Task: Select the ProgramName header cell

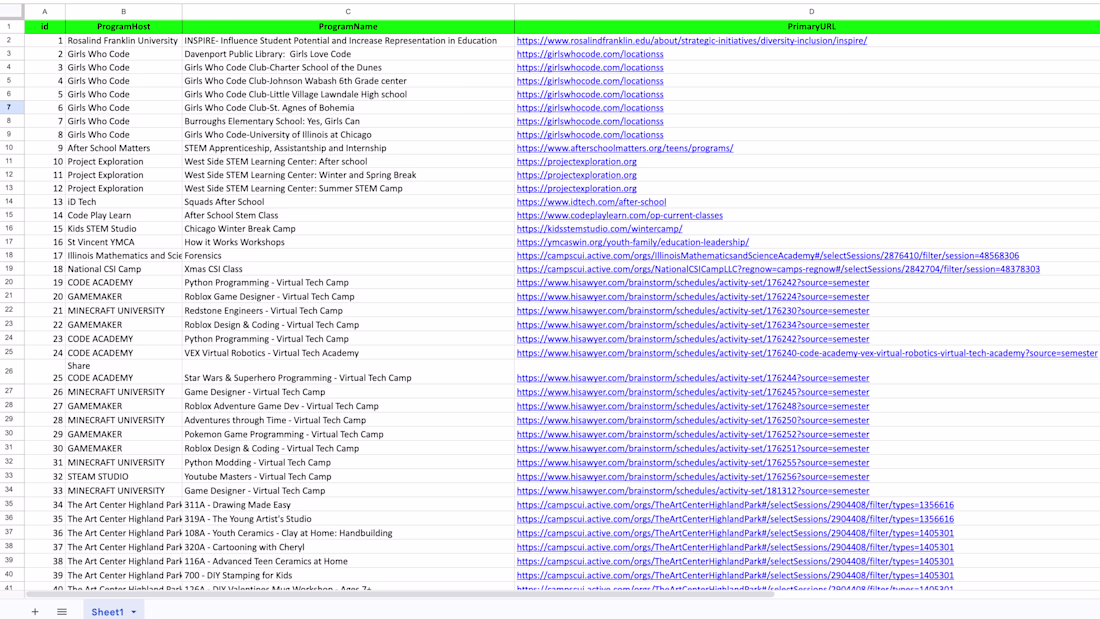Action: click(x=348, y=27)
